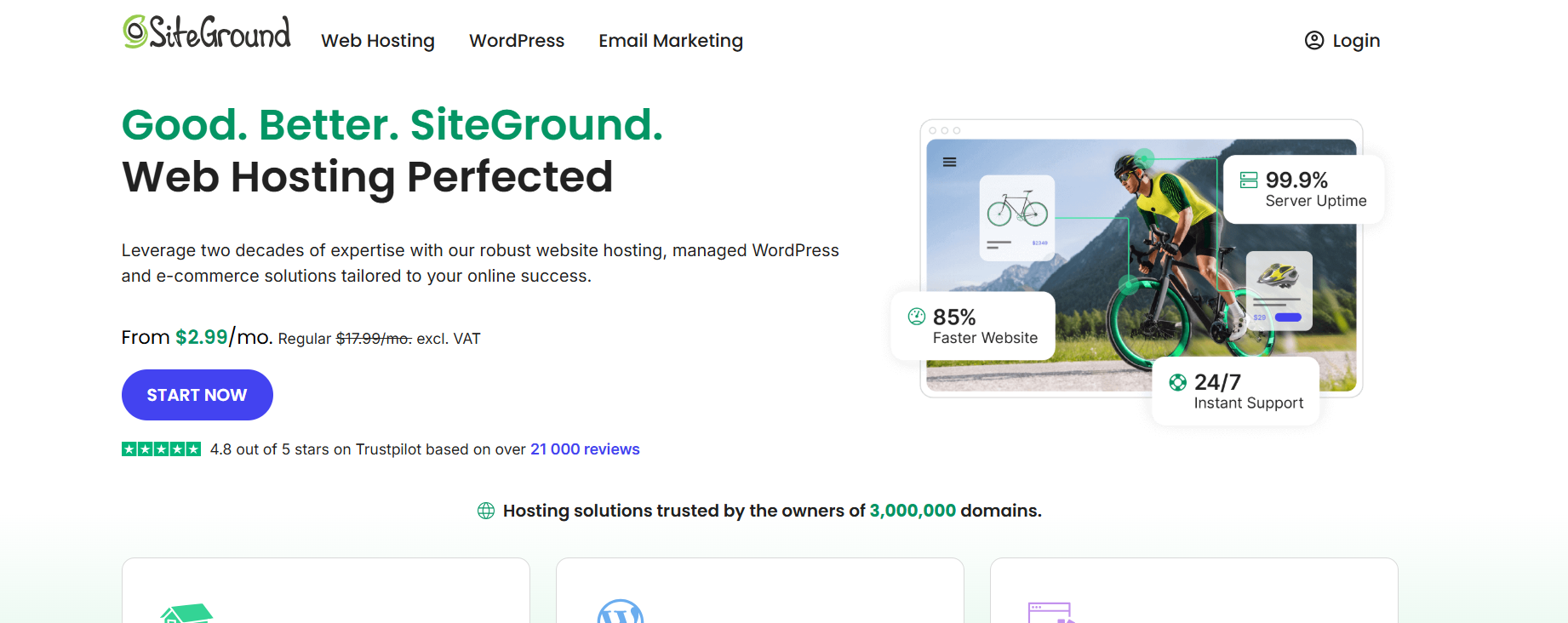Viewport: 1568px width, 623px height.
Task: Click the lifebuoy icon beside 24/7
Action: [x=1178, y=382]
